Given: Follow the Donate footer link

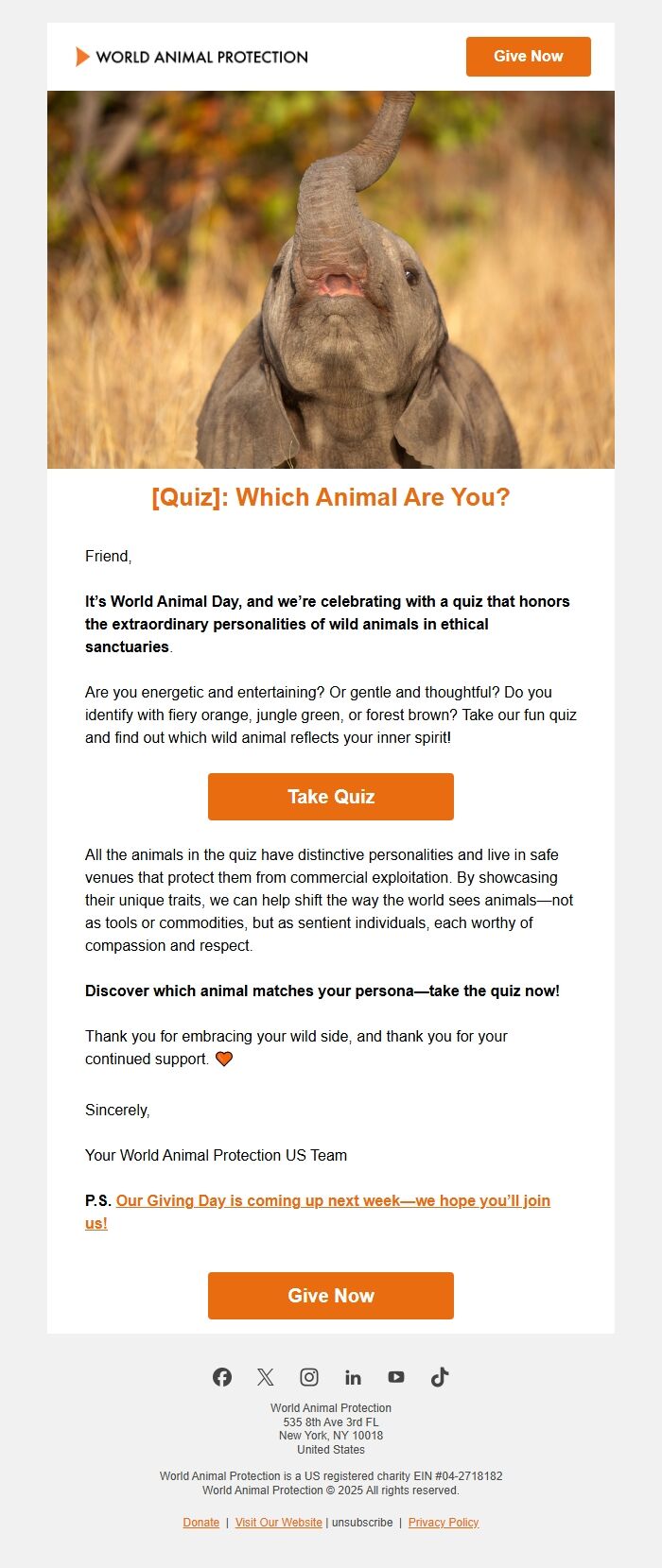Looking at the screenshot, I should [201, 1523].
